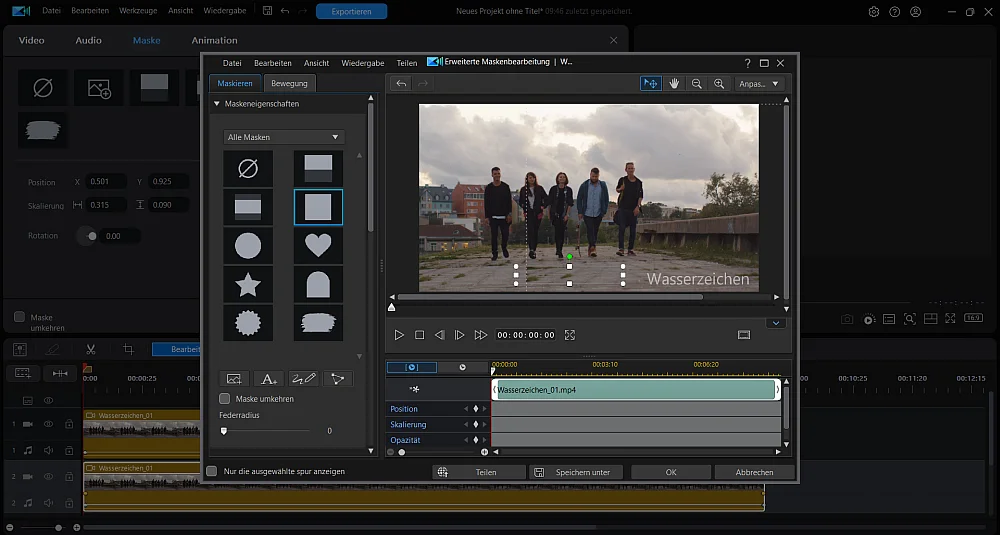
Task: Choose the arch mask shape
Action: click(x=318, y=284)
